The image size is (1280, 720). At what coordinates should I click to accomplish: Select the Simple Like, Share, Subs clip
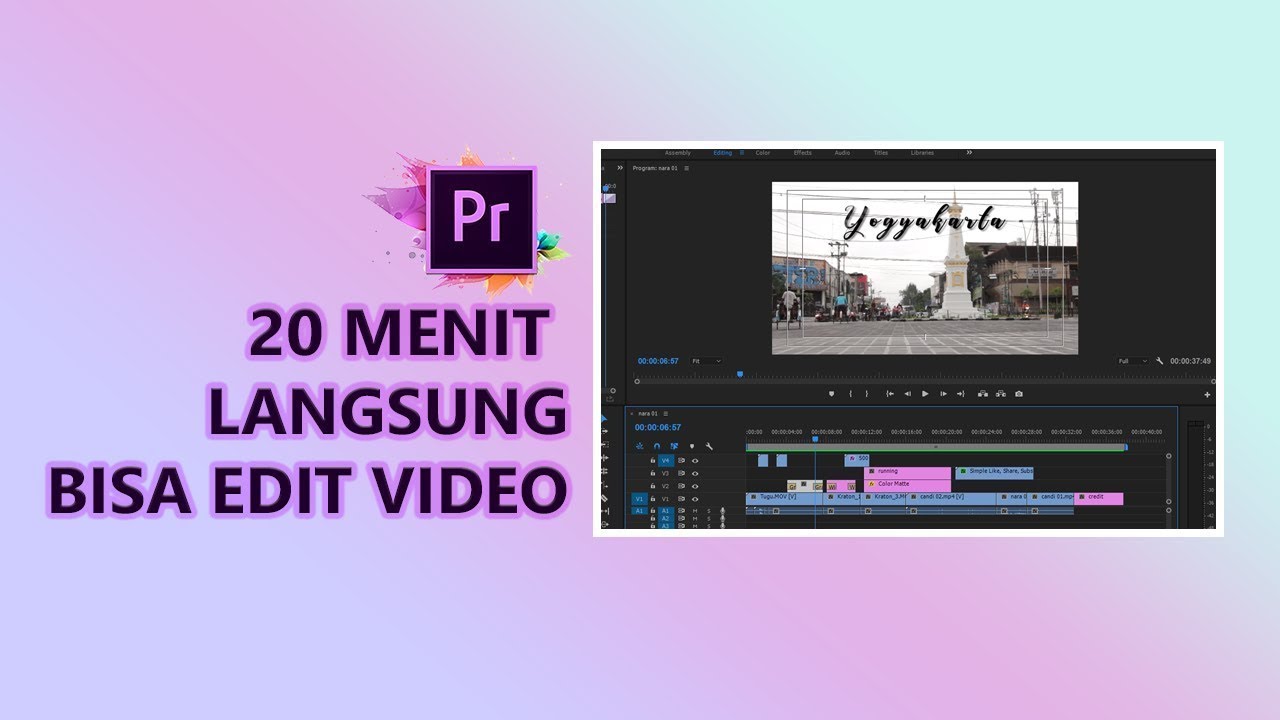pyautogui.click(x=994, y=471)
